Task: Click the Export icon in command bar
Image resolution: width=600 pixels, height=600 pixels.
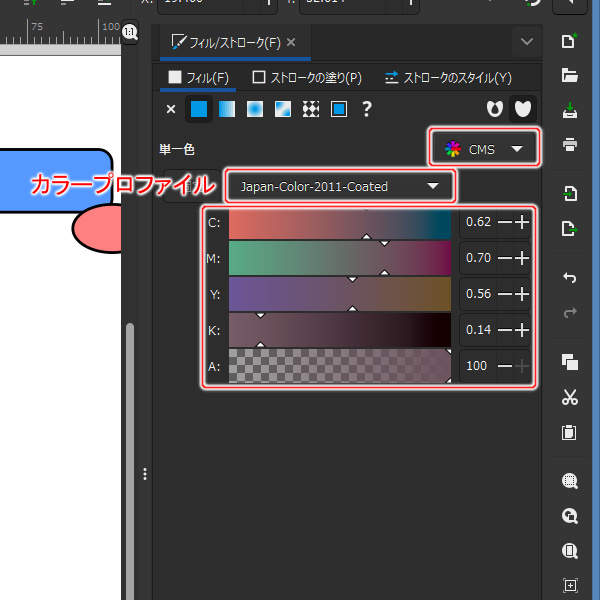Action: pos(569,228)
